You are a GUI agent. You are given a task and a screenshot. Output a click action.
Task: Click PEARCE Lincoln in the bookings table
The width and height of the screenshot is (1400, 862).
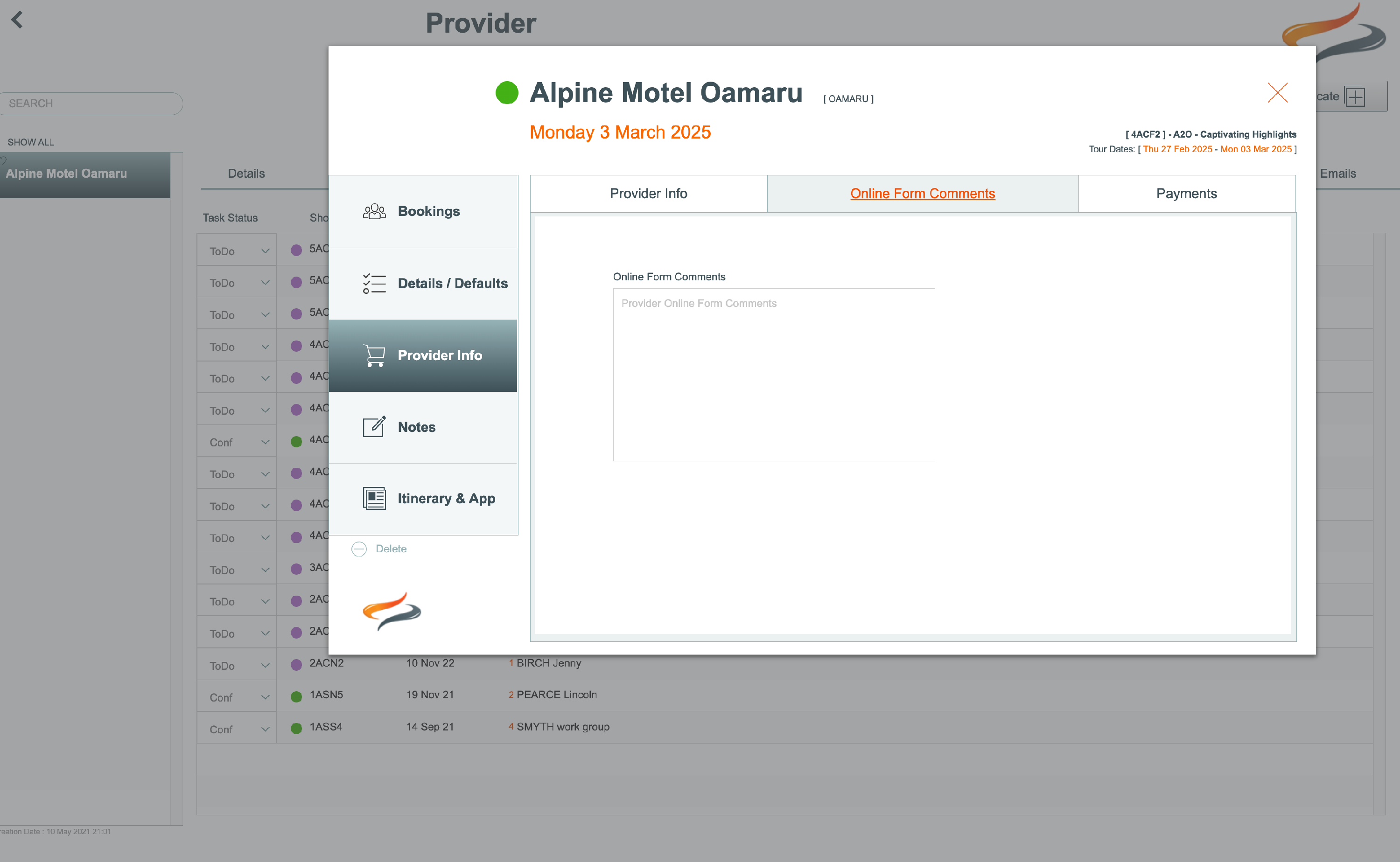(556, 695)
